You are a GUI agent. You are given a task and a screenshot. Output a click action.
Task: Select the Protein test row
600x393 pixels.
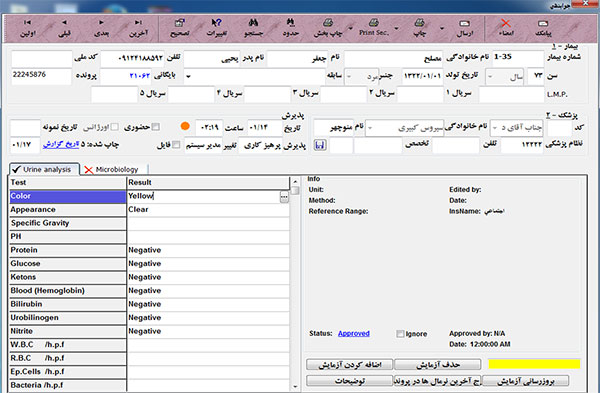[68, 250]
